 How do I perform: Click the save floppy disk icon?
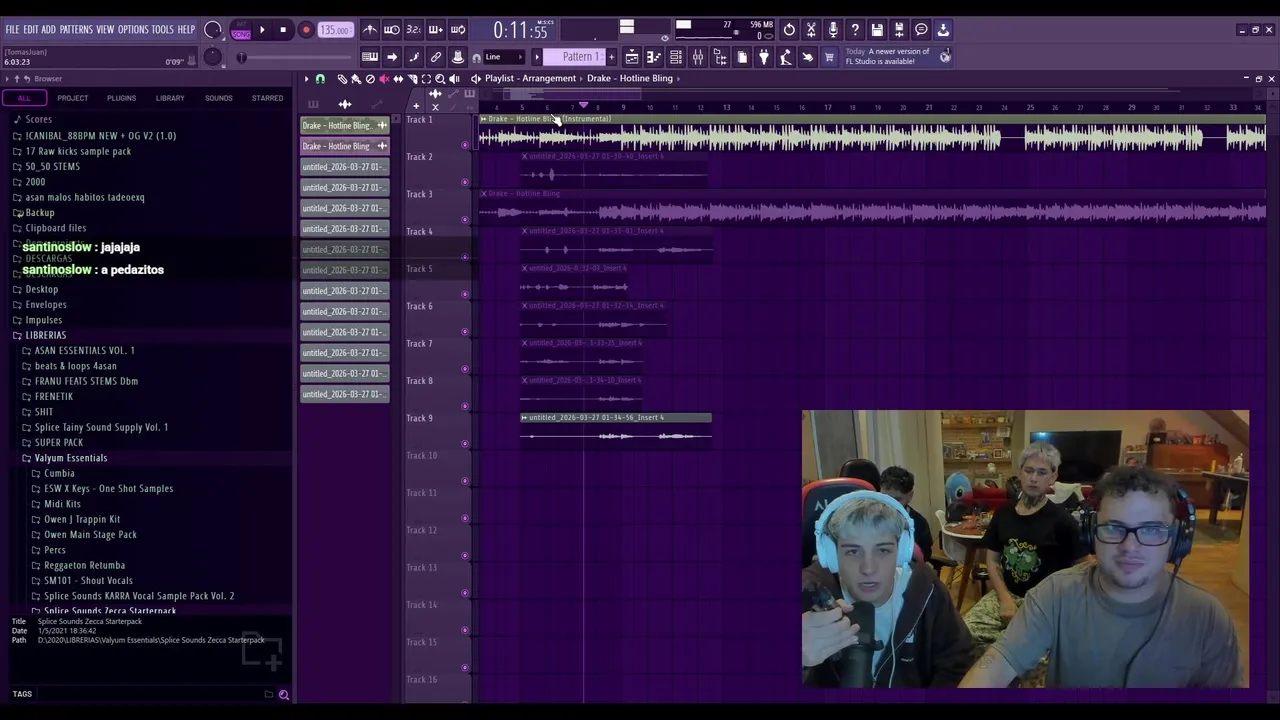877,30
